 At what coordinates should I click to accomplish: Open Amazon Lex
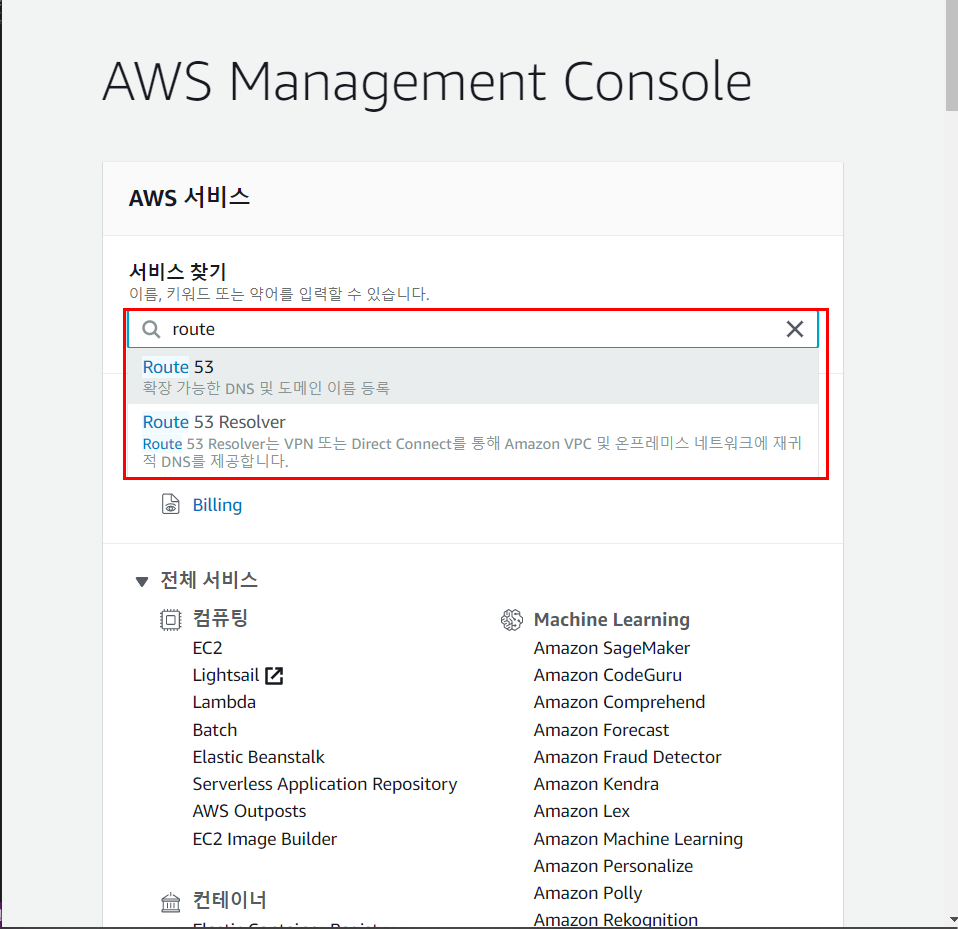click(x=582, y=812)
